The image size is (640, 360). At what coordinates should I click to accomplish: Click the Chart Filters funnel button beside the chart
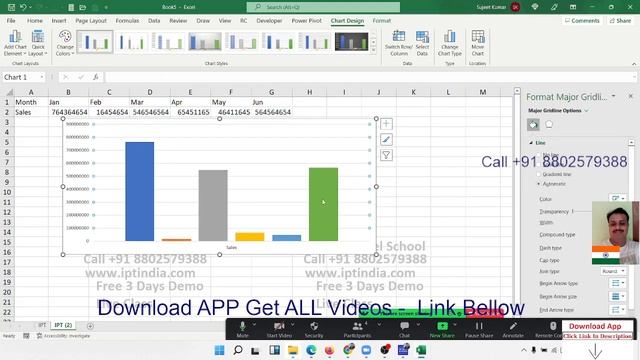pyautogui.click(x=386, y=155)
